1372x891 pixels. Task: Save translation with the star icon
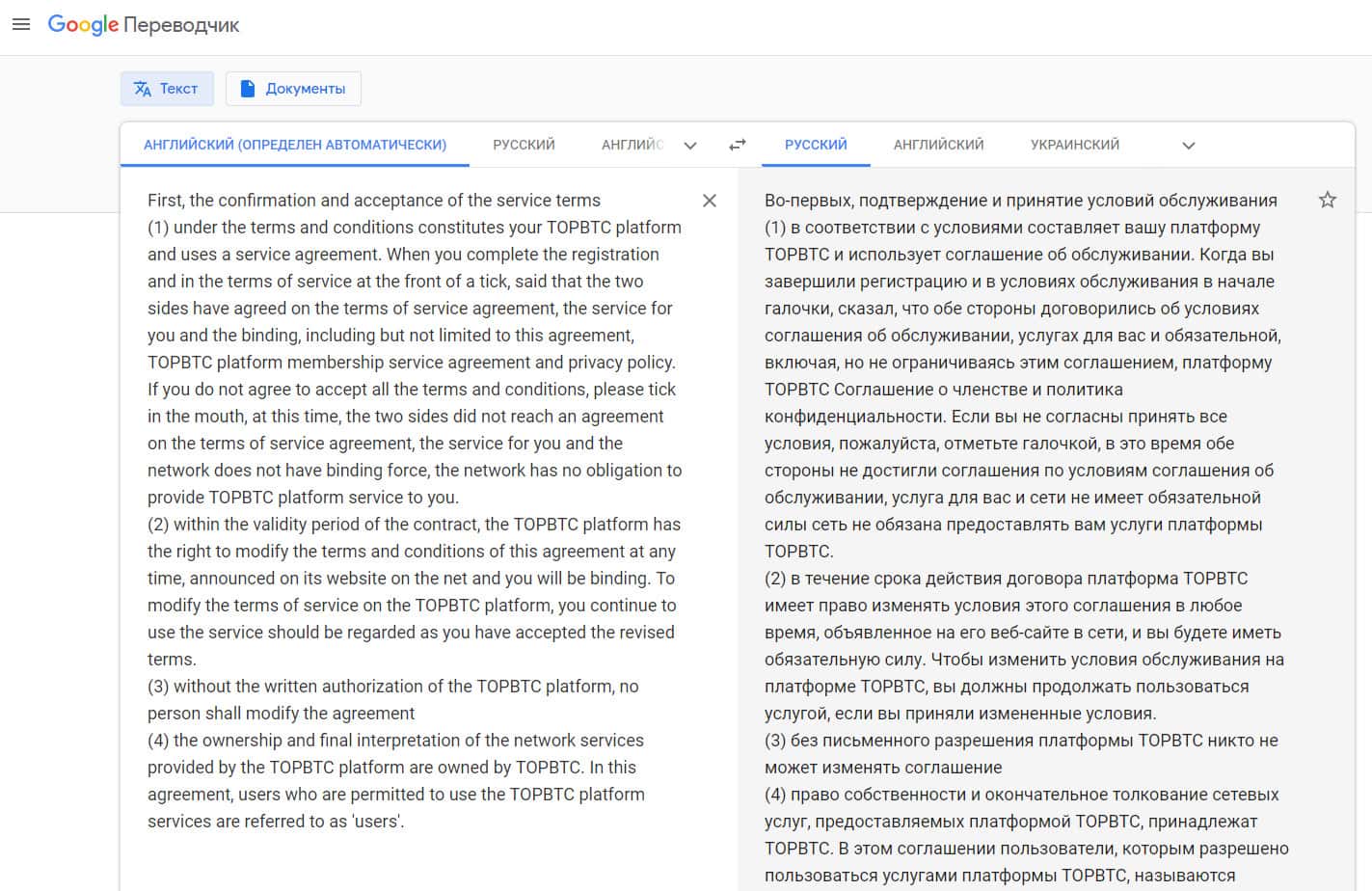[1328, 200]
